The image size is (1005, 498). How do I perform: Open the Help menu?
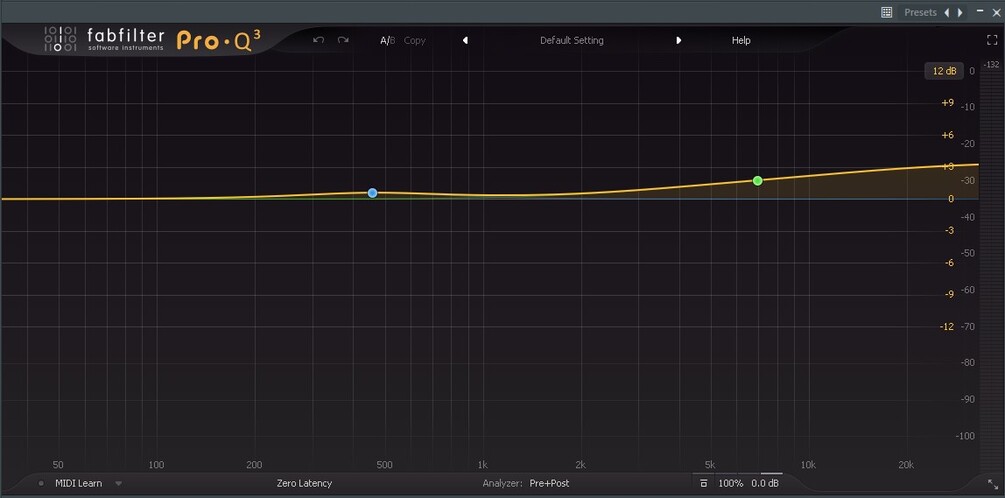(x=741, y=40)
